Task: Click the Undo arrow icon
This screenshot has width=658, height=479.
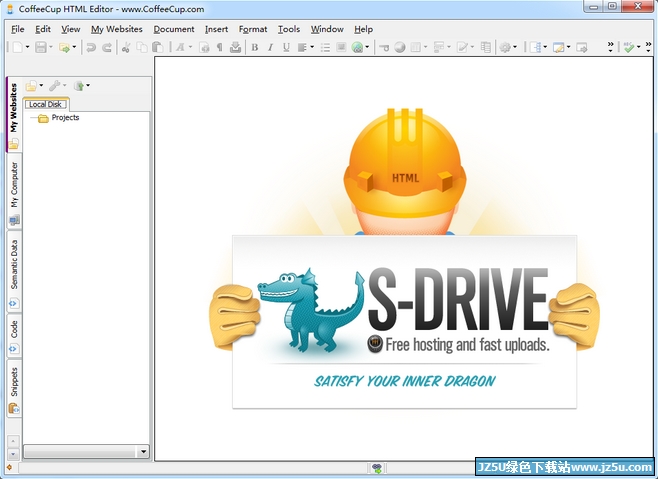Action: [x=91, y=48]
